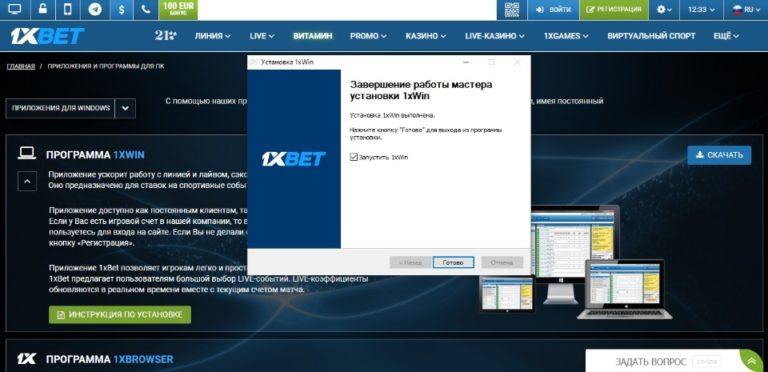Click the 21+ age icon

click(166, 36)
